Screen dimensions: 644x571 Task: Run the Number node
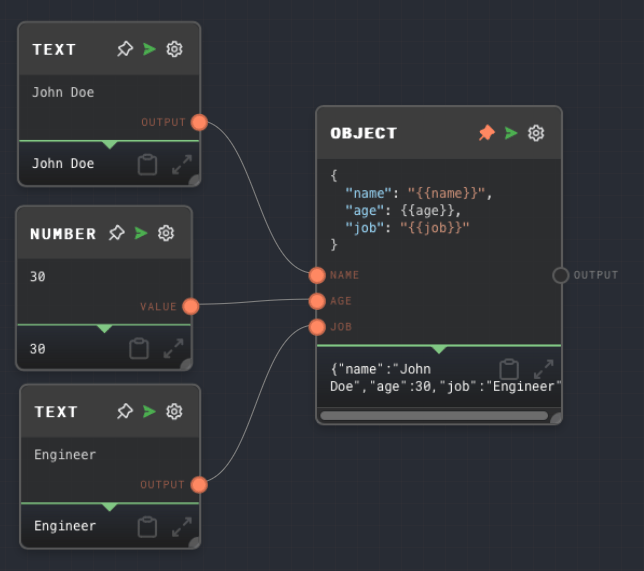pos(141,233)
